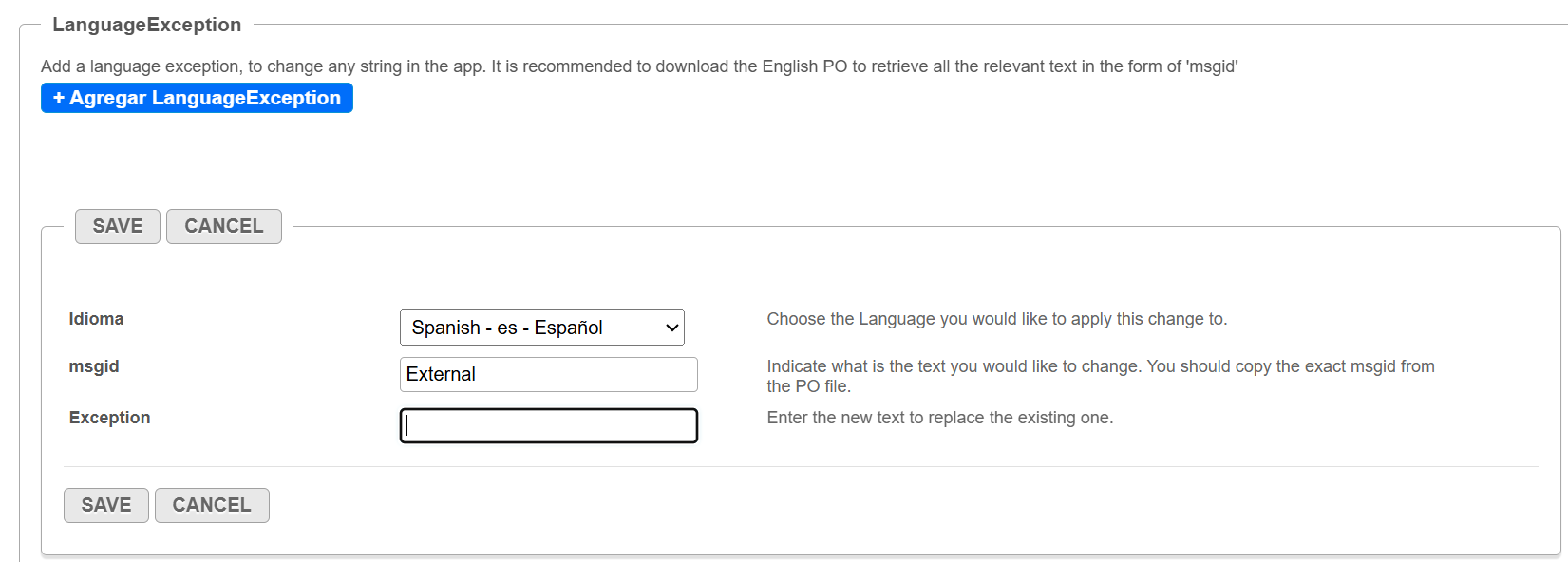This screenshot has width=1568, height=562.
Task: Cancel using the bottom CANCEL button
Action: coord(212,505)
